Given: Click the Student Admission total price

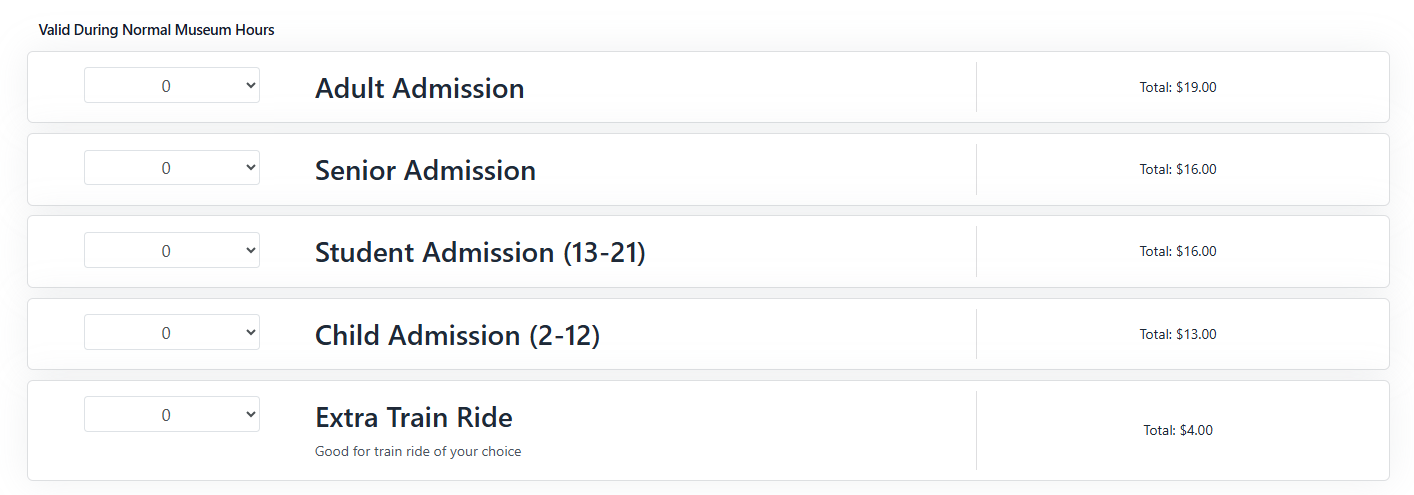Looking at the screenshot, I should click(x=1178, y=251).
